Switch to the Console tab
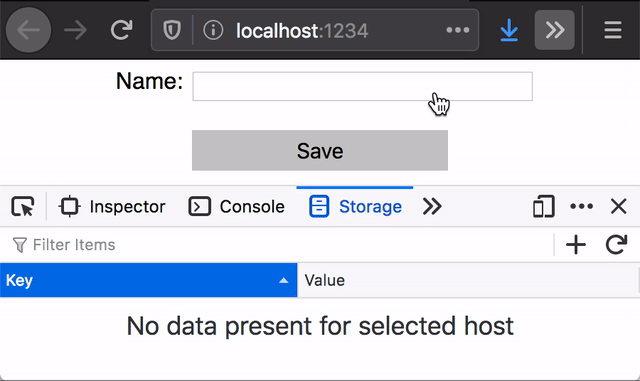The height and width of the screenshot is (381, 640). 236,207
